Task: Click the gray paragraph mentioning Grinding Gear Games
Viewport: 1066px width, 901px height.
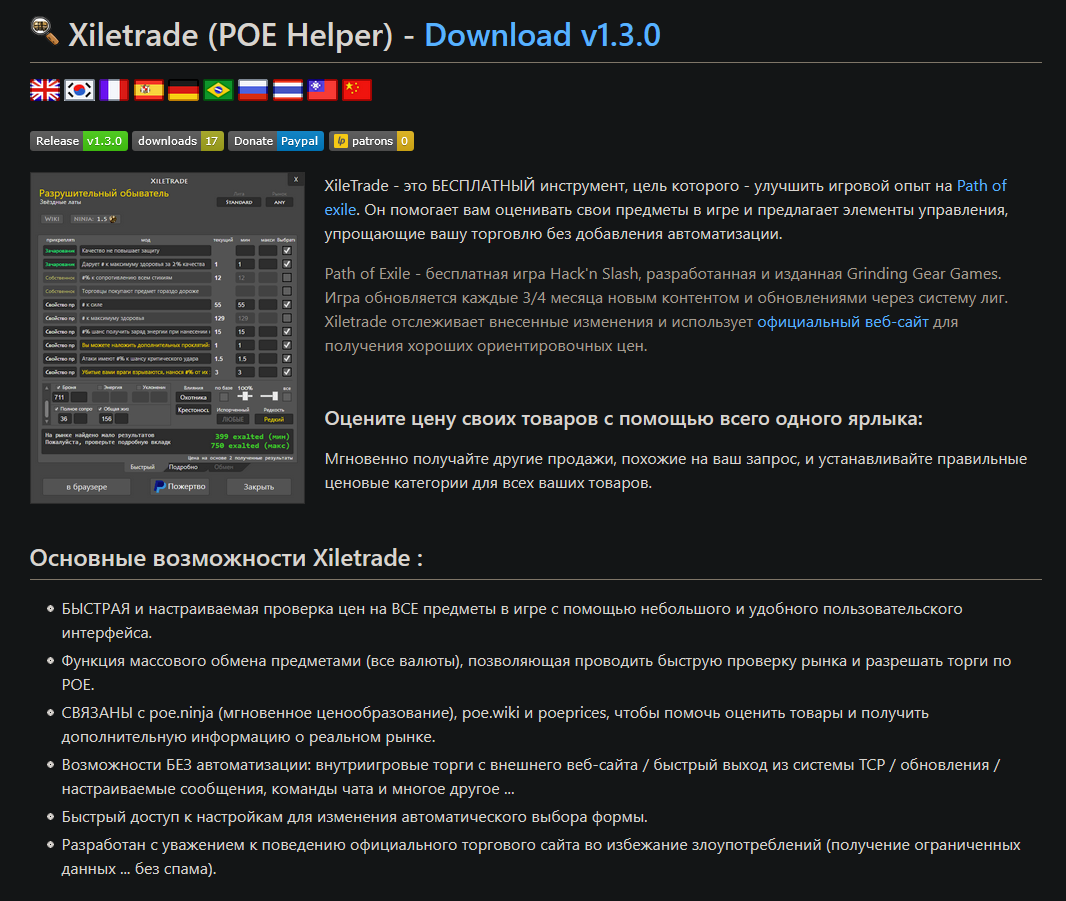Action: pos(666,310)
